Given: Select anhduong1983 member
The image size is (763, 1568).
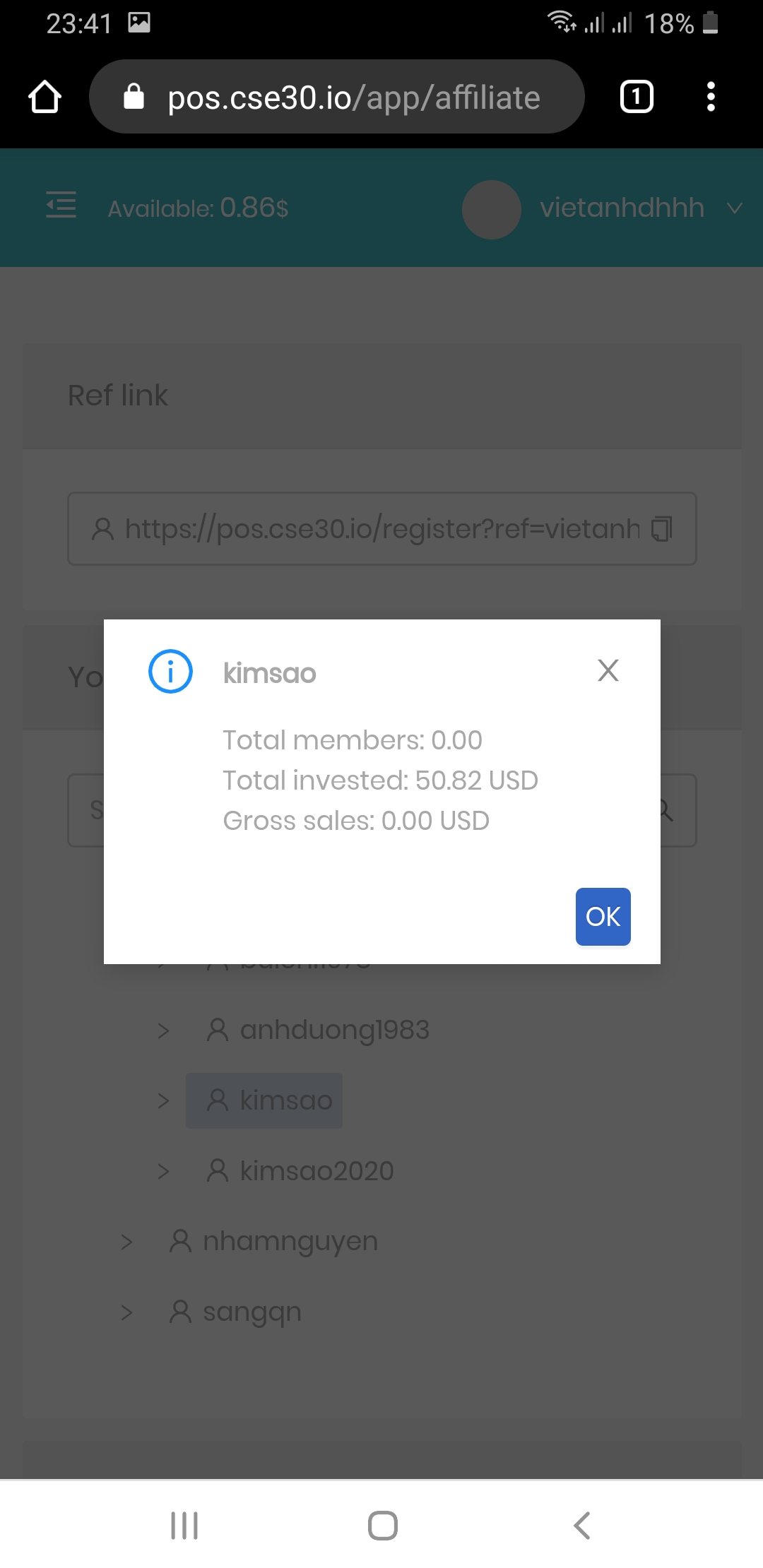Looking at the screenshot, I should (333, 1031).
